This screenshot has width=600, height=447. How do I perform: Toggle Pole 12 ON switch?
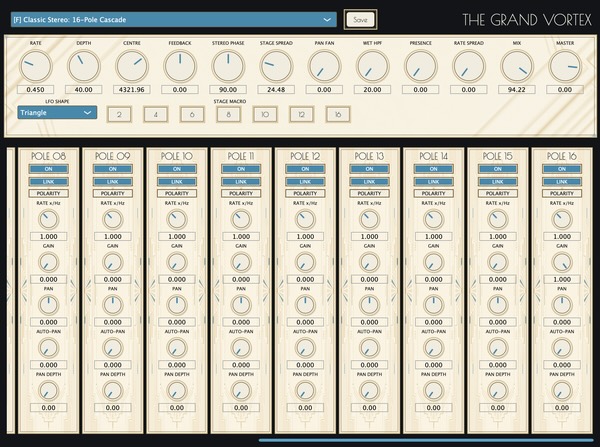click(x=305, y=169)
